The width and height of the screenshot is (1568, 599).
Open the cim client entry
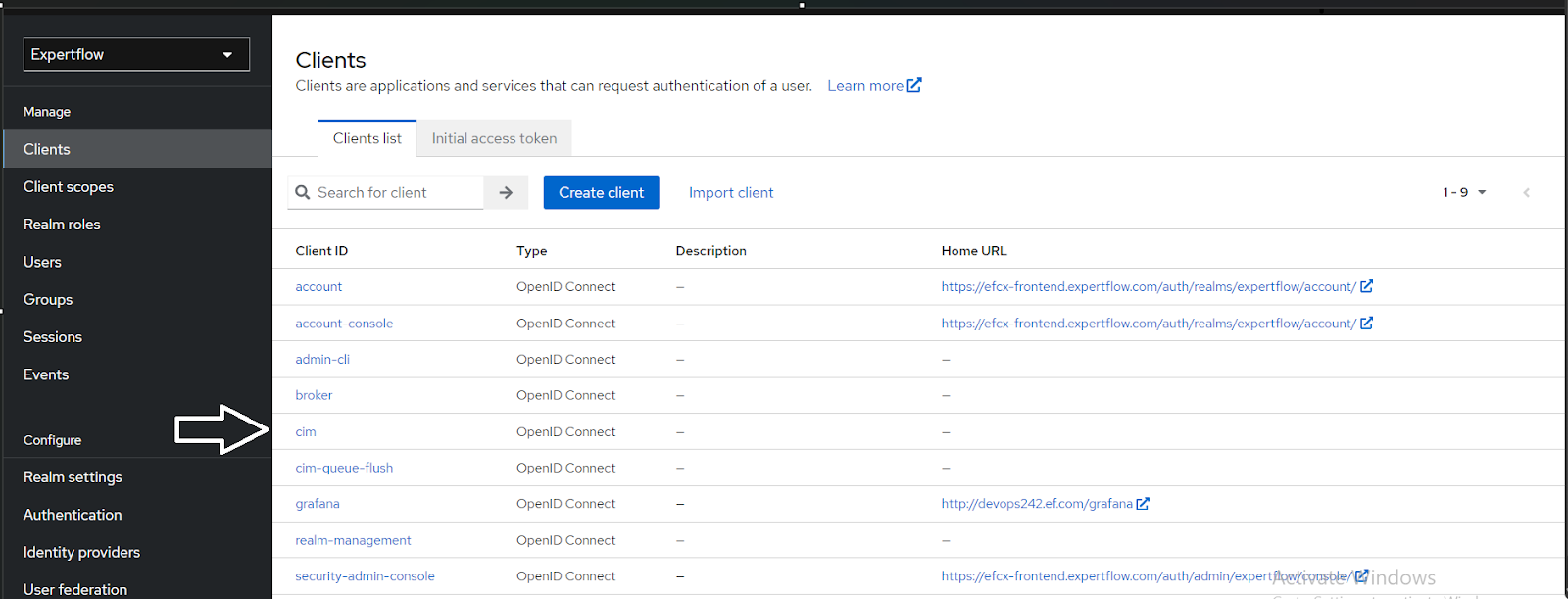[306, 431]
